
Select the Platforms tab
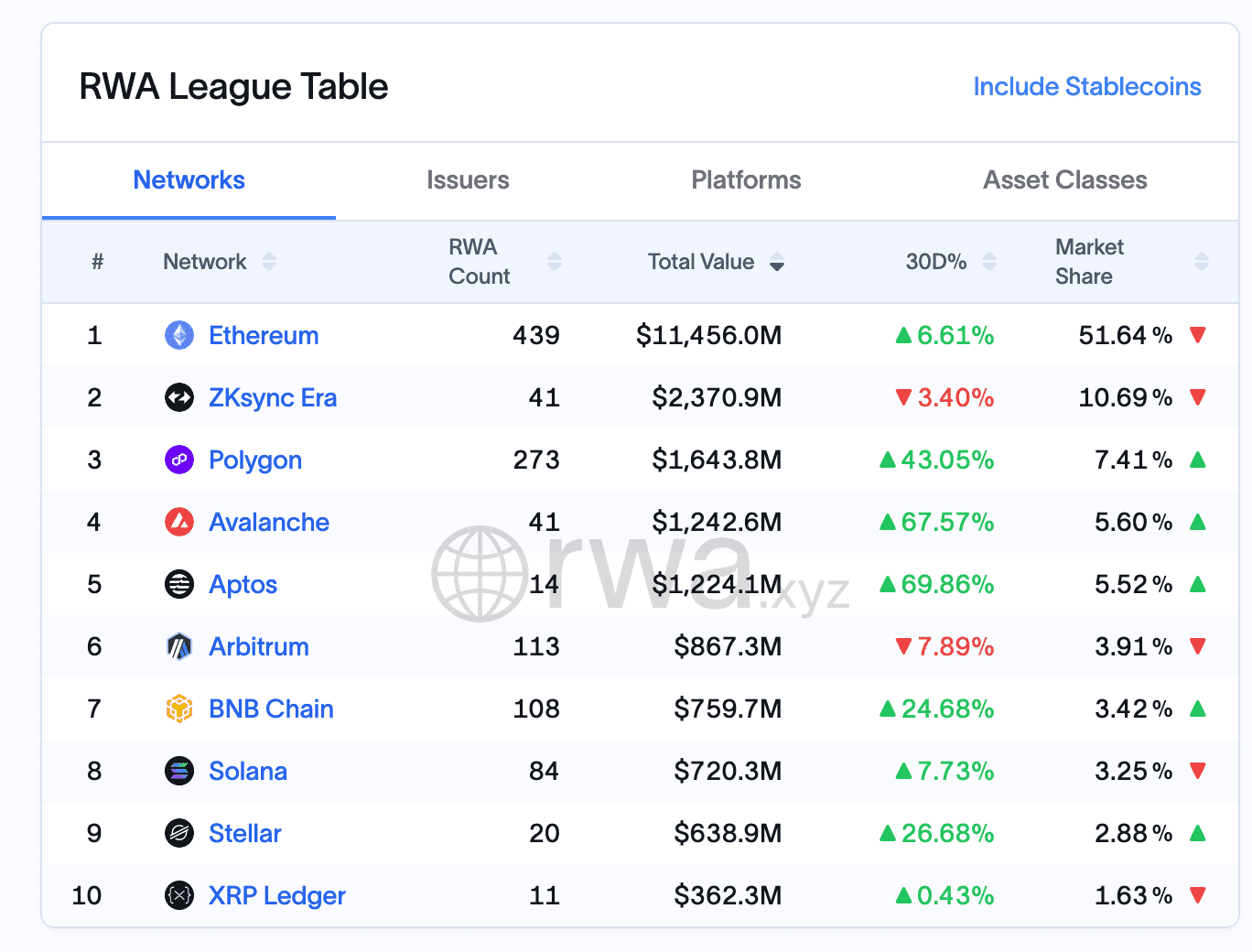pos(746,180)
